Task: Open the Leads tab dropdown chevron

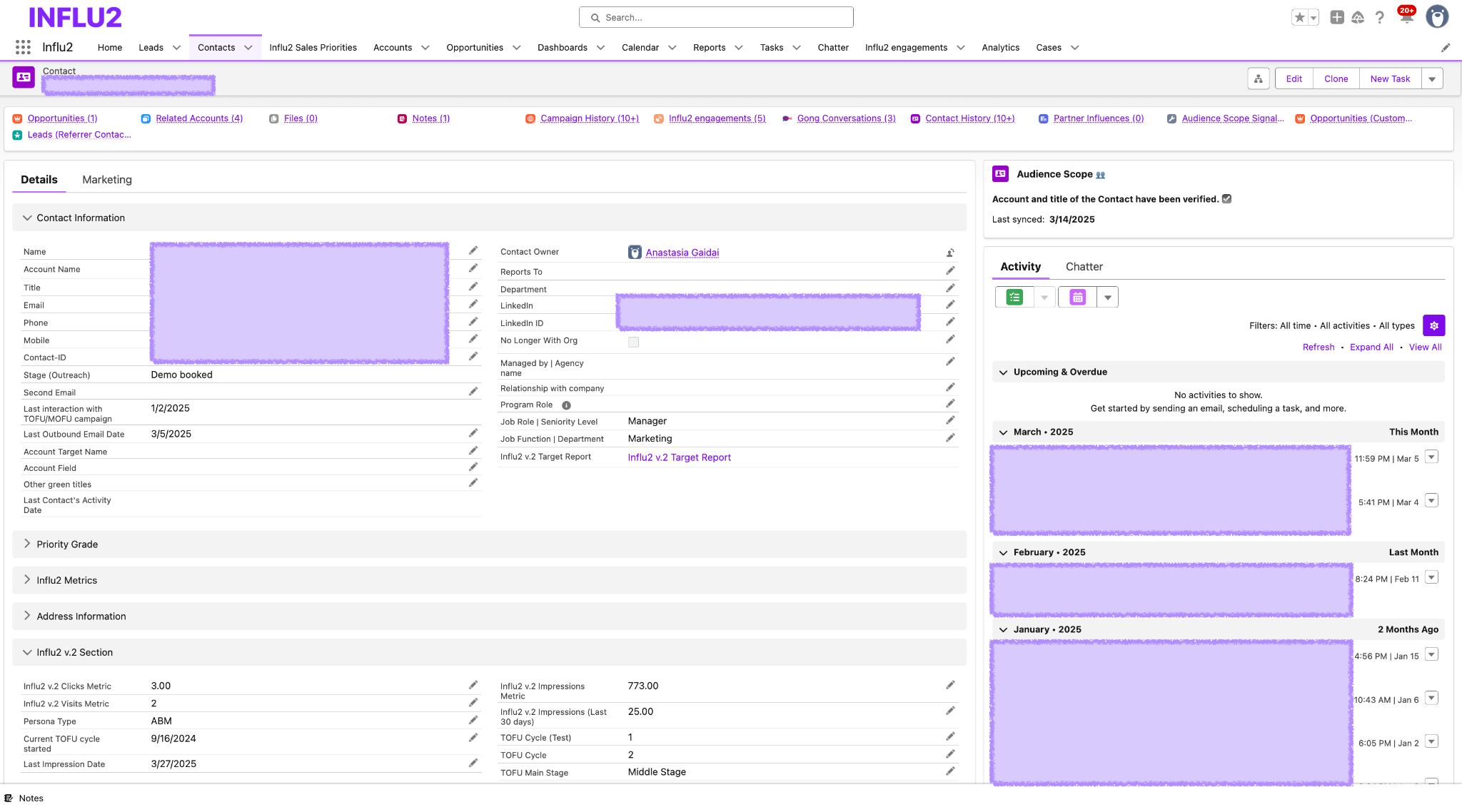Action: pyautogui.click(x=176, y=48)
